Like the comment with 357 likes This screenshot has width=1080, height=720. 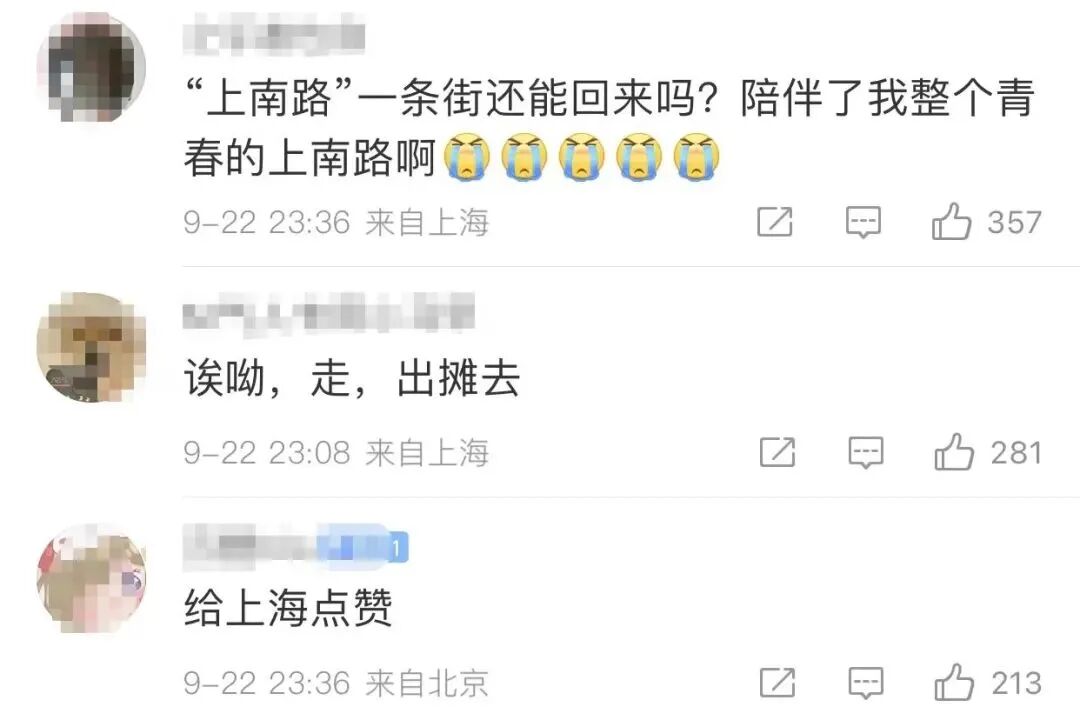pos(951,221)
